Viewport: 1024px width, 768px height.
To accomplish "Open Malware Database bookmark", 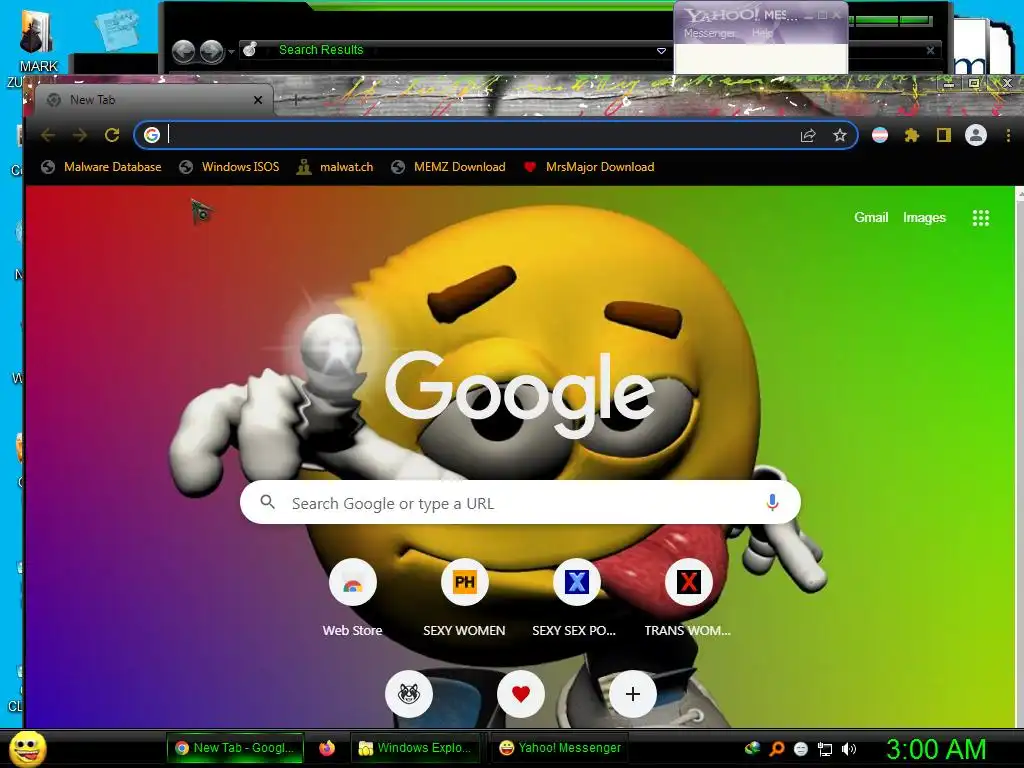I will (x=101, y=167).
